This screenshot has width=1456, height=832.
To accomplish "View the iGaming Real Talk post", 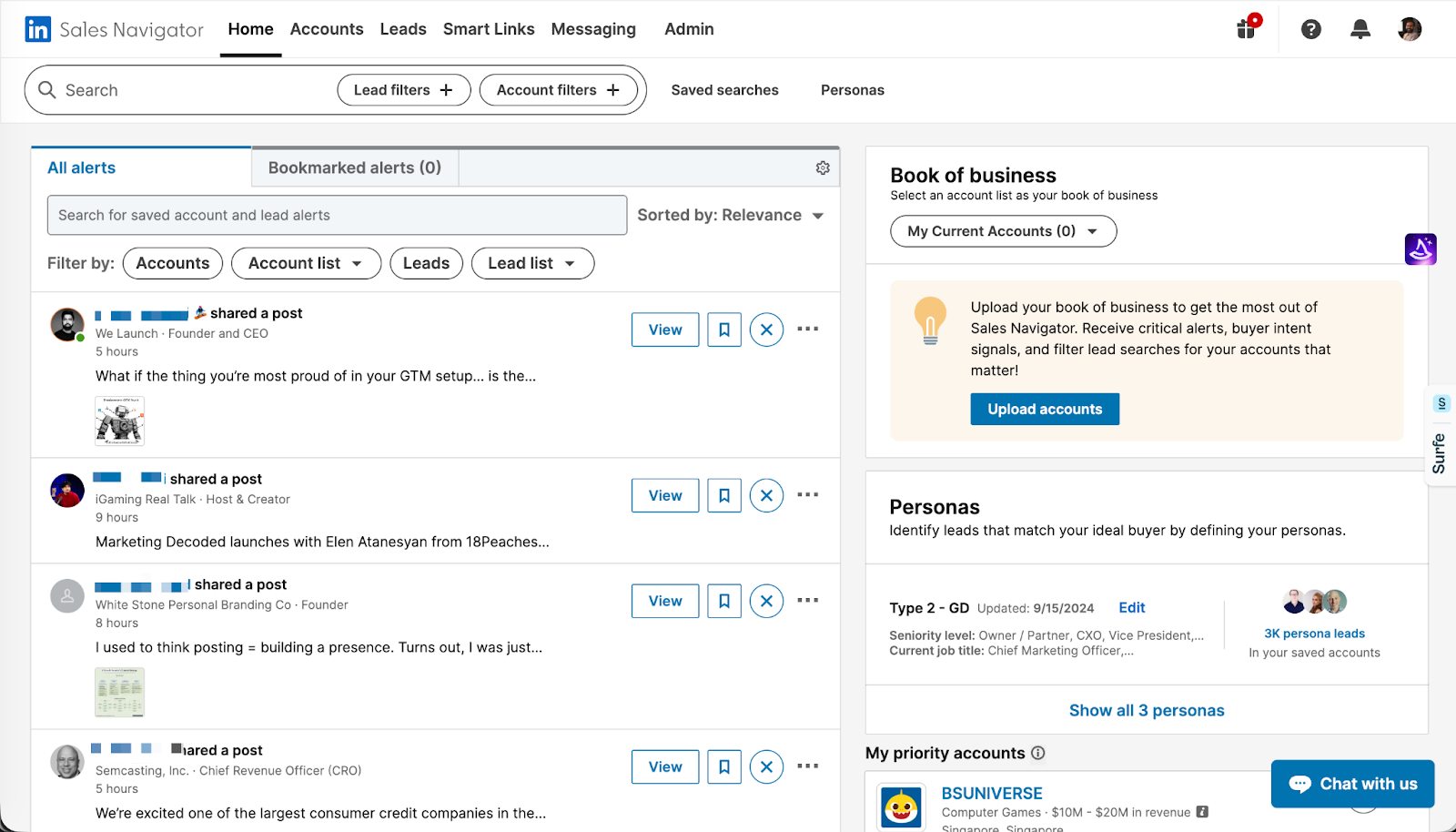I will (665, 495).
